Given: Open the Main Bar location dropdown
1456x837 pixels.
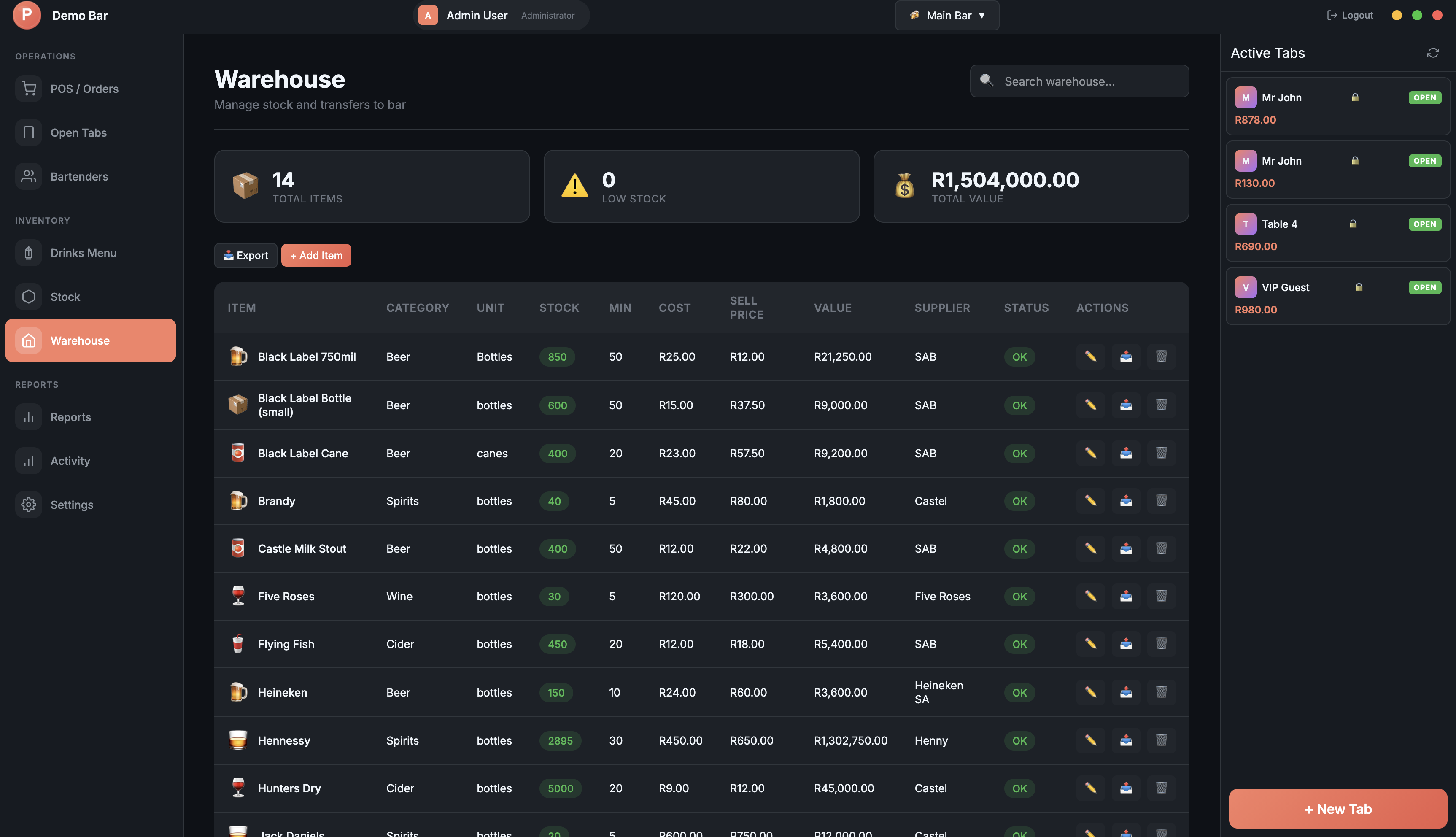Looking at the screenshot, I should click(946, 16).
